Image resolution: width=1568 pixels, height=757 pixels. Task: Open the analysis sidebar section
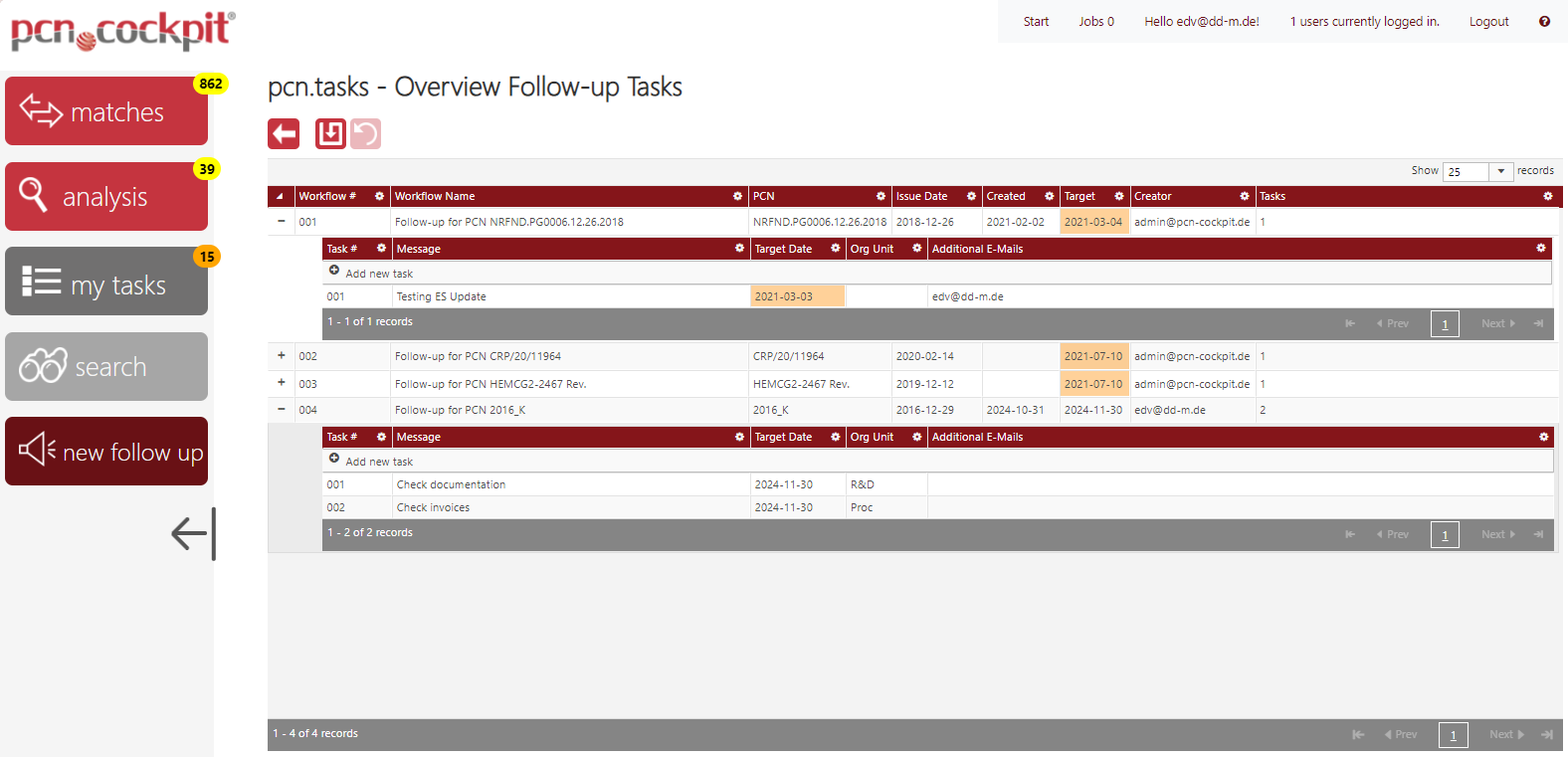pyautogui.click(x=106, y=196)
